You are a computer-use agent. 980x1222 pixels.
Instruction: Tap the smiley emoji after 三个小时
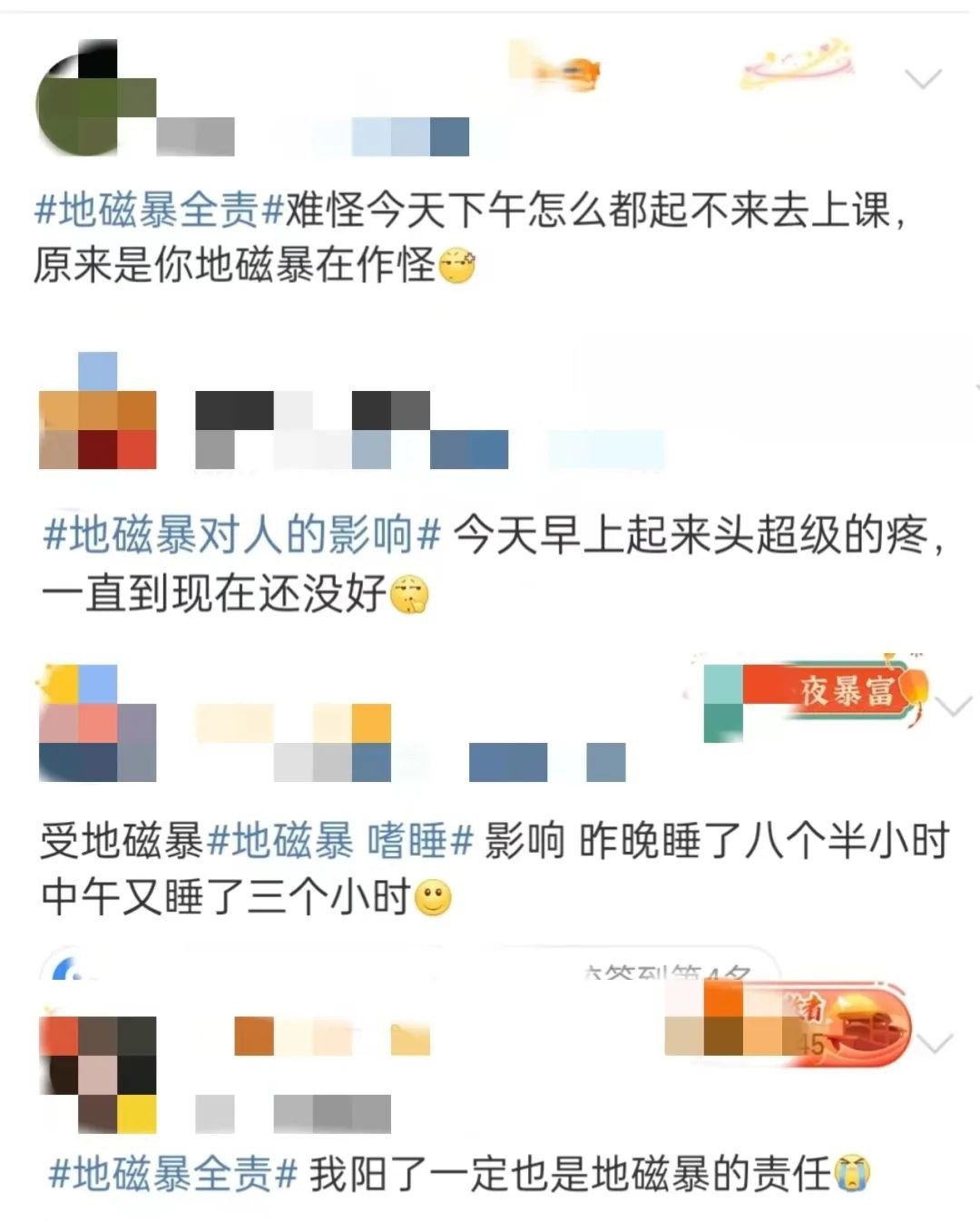tap(433, 899)
